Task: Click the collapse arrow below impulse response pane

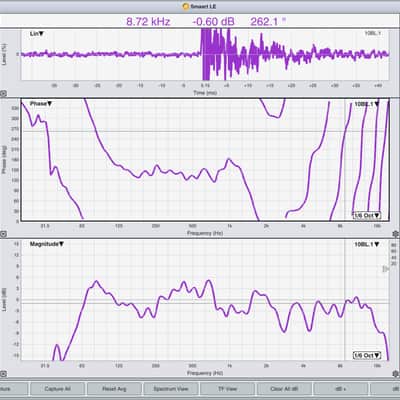Action: (x=3, y=94)
